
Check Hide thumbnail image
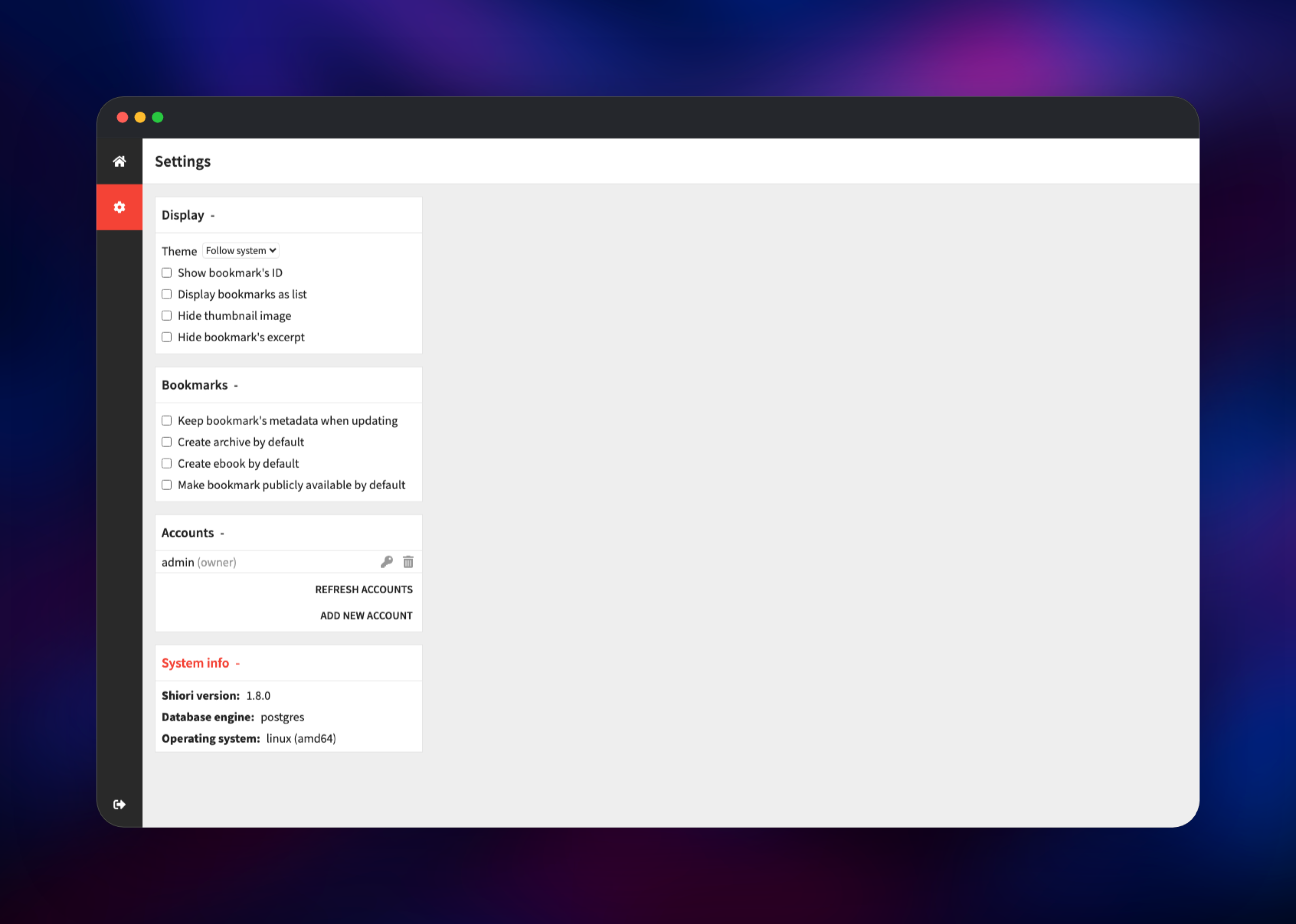coord(167,316)
